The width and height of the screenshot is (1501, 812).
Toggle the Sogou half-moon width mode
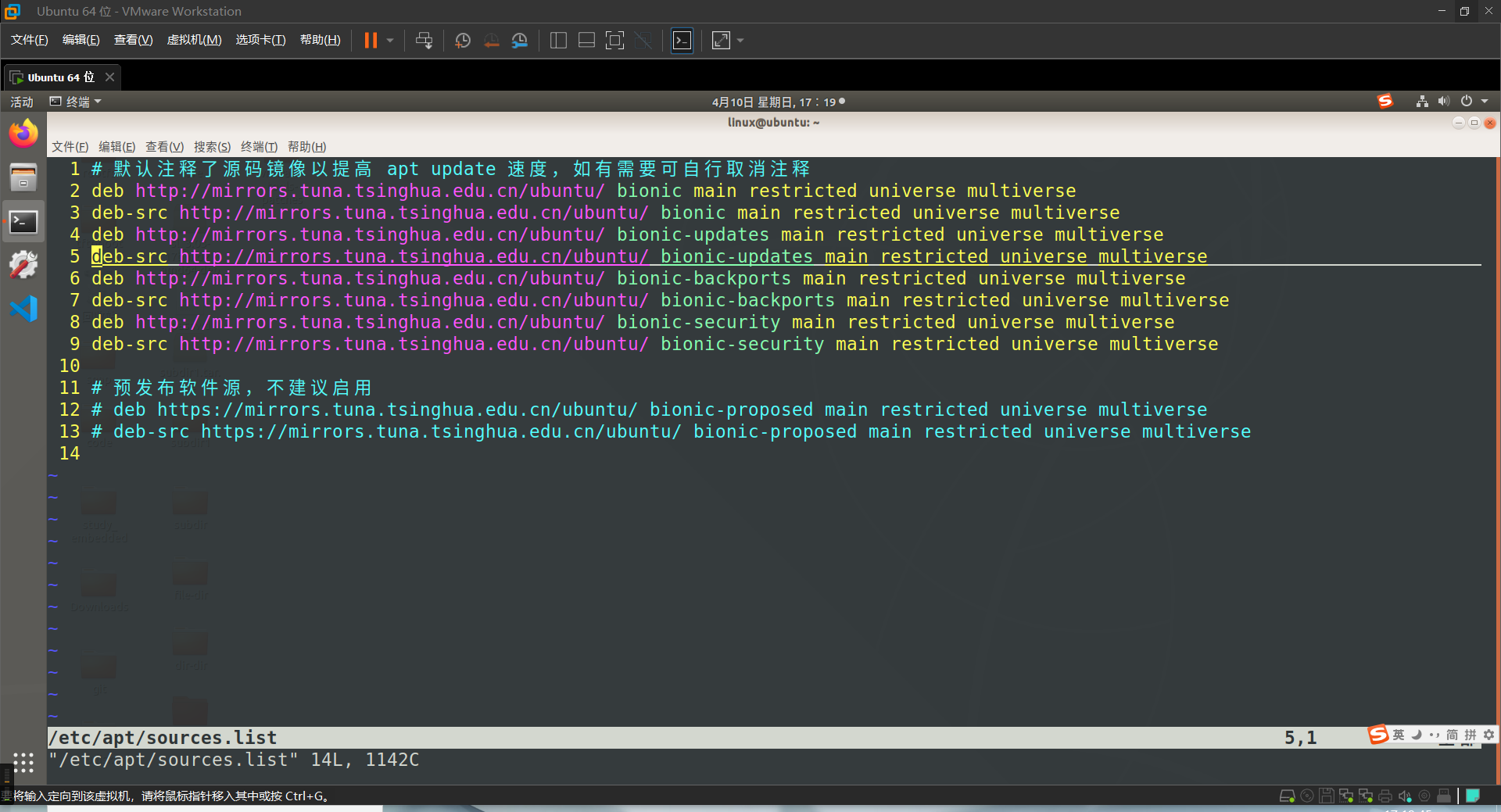(1416, 735)
